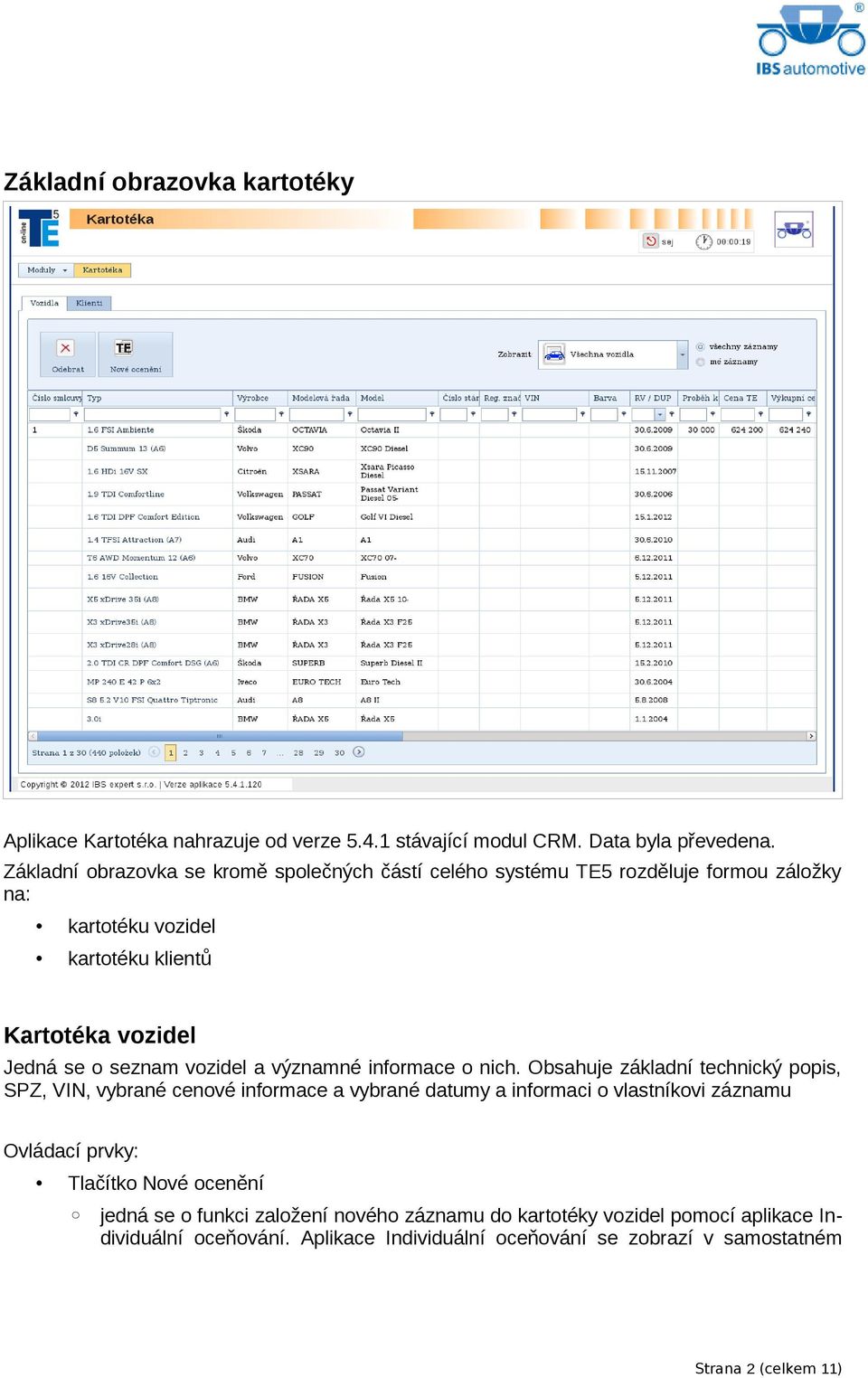Select row S8 5.2 V10 FSI Quattro Tiptronic

(x=423, y=700)
